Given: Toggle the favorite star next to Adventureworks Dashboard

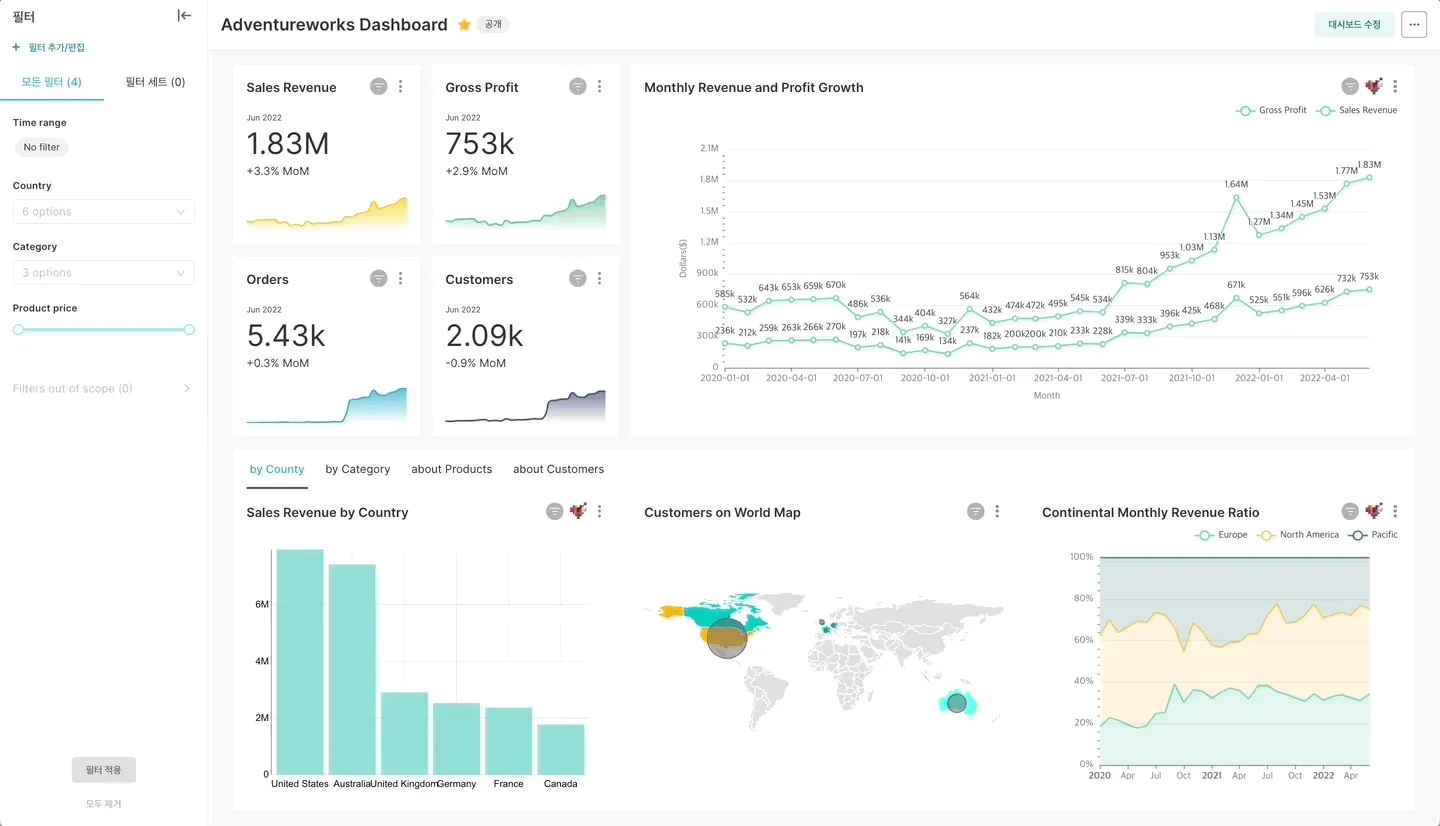Looking at the screenshot, I should click(x=464, y=25).
